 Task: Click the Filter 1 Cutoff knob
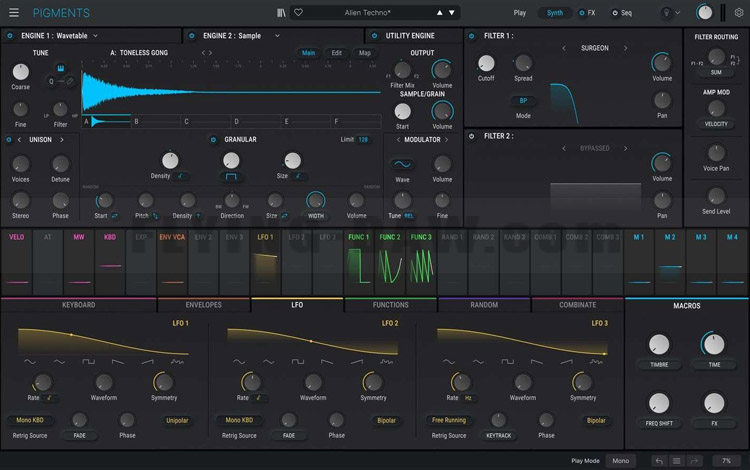pyautogui.click(x=485, y=63)
